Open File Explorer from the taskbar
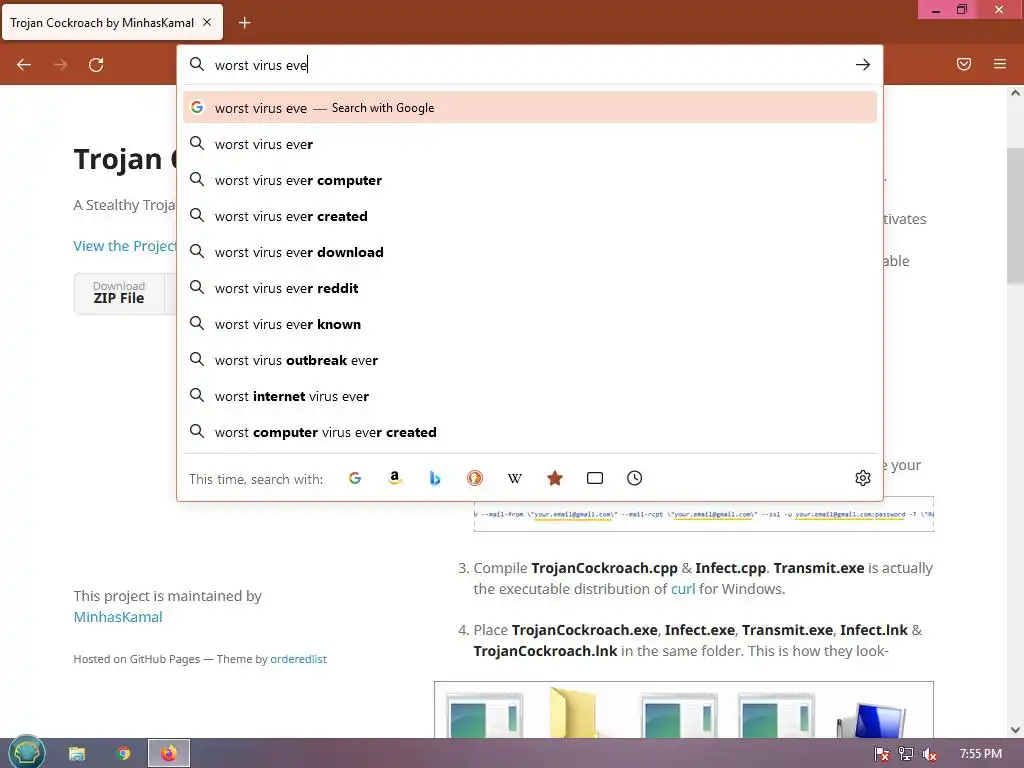Viewport: 1024px width, 768px height. [x=77, y=754]
